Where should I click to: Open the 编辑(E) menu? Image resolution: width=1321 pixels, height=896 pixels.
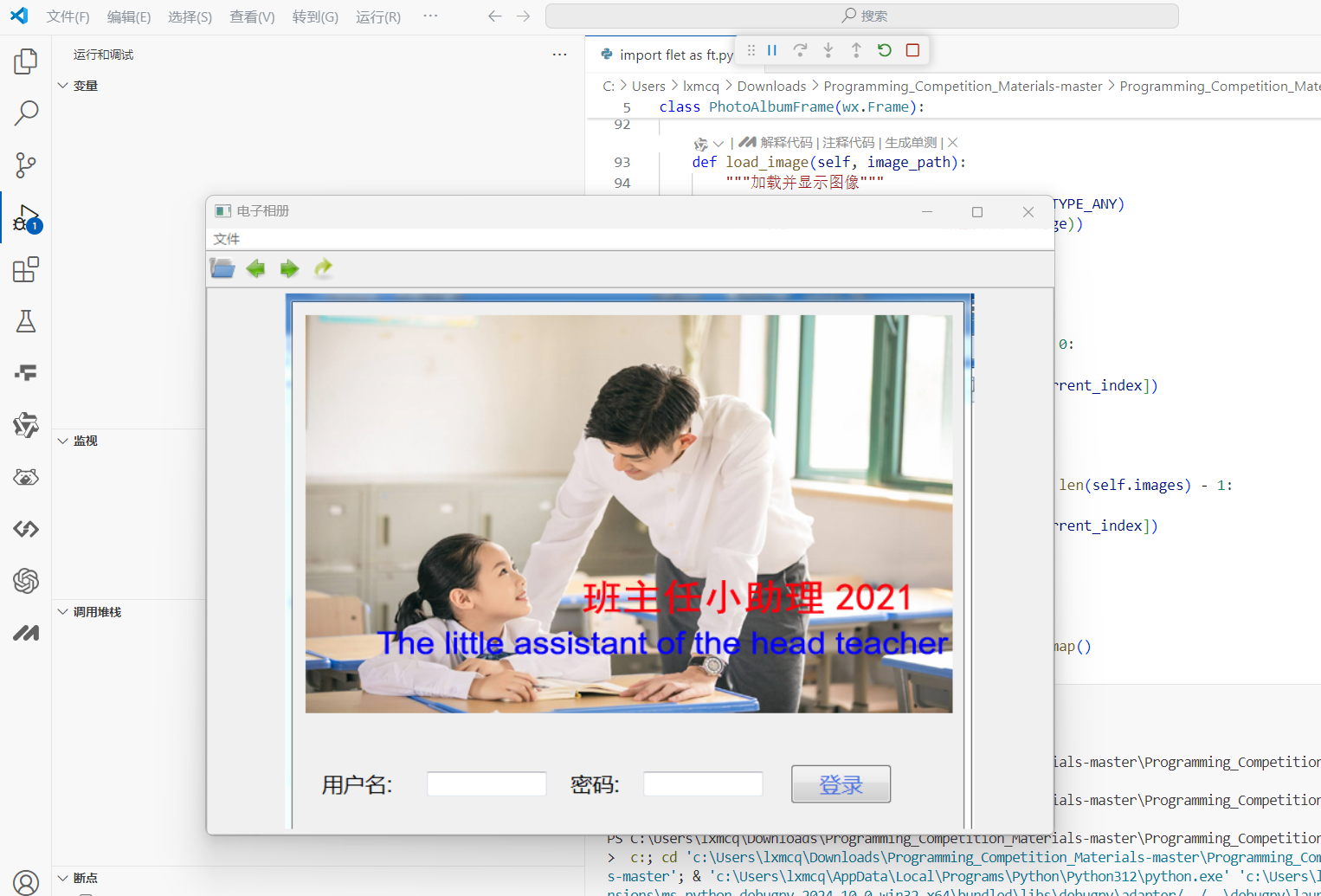[129, 16]
